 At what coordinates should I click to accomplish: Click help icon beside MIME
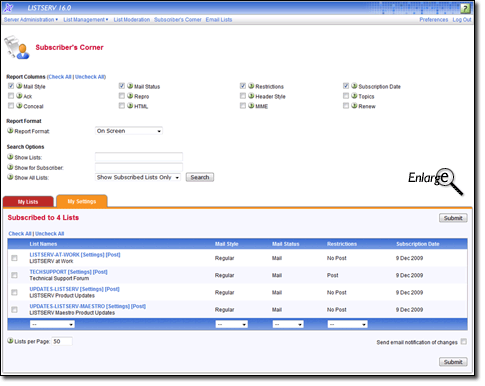pos(251,106)
